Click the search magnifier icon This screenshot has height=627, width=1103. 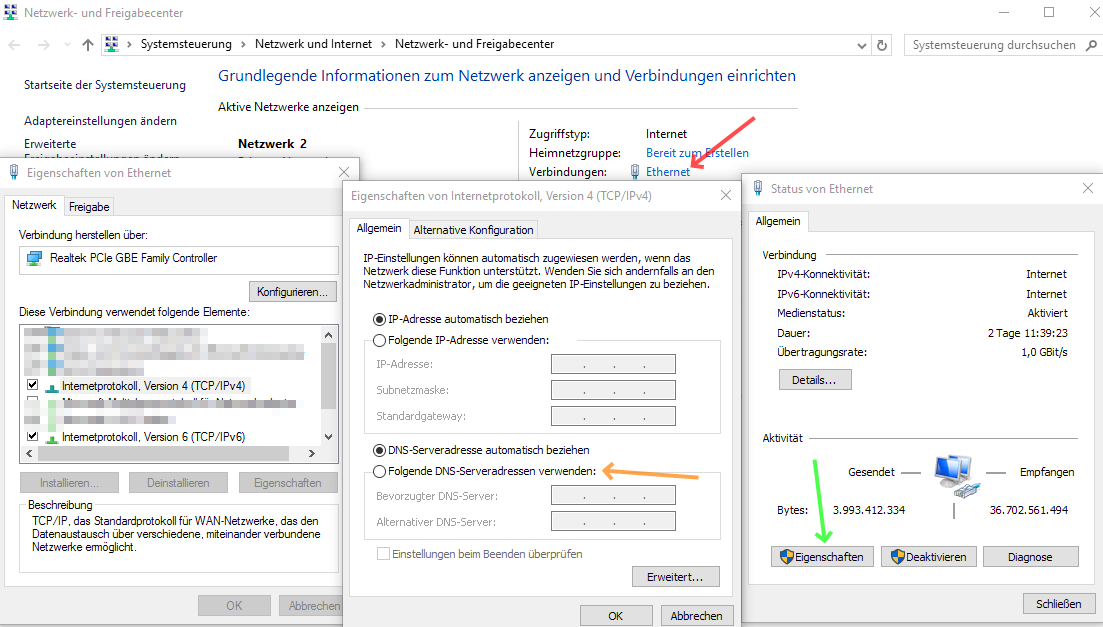click(1091, 45)
